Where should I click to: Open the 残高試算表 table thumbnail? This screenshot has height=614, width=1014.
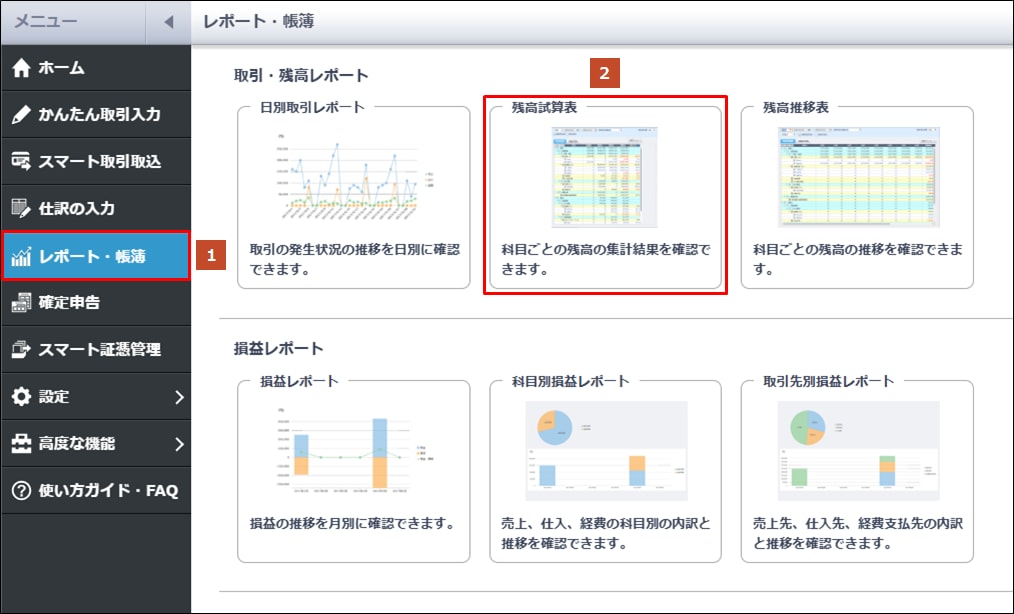(x=604, y=177)
